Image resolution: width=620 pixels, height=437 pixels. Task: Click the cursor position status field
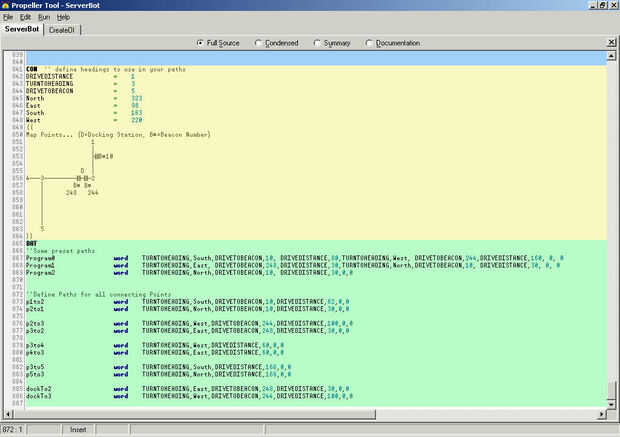point(13,429)
